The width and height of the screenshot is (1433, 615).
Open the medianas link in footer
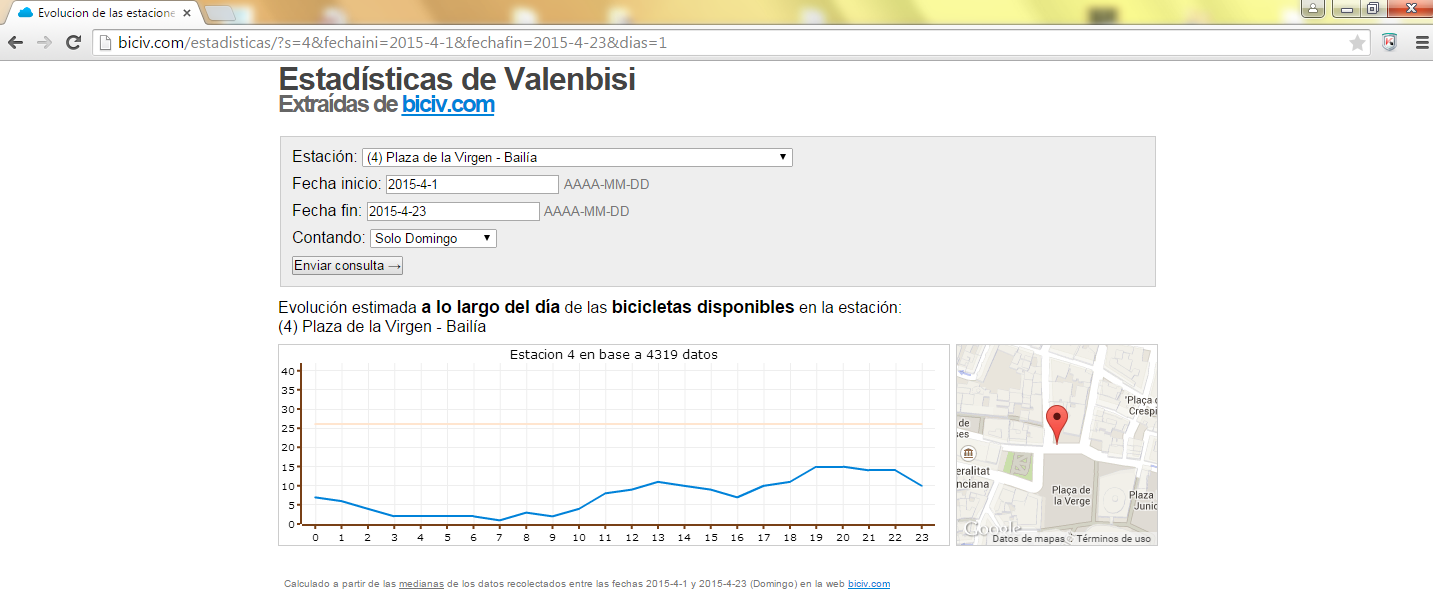tap(421, 583)
